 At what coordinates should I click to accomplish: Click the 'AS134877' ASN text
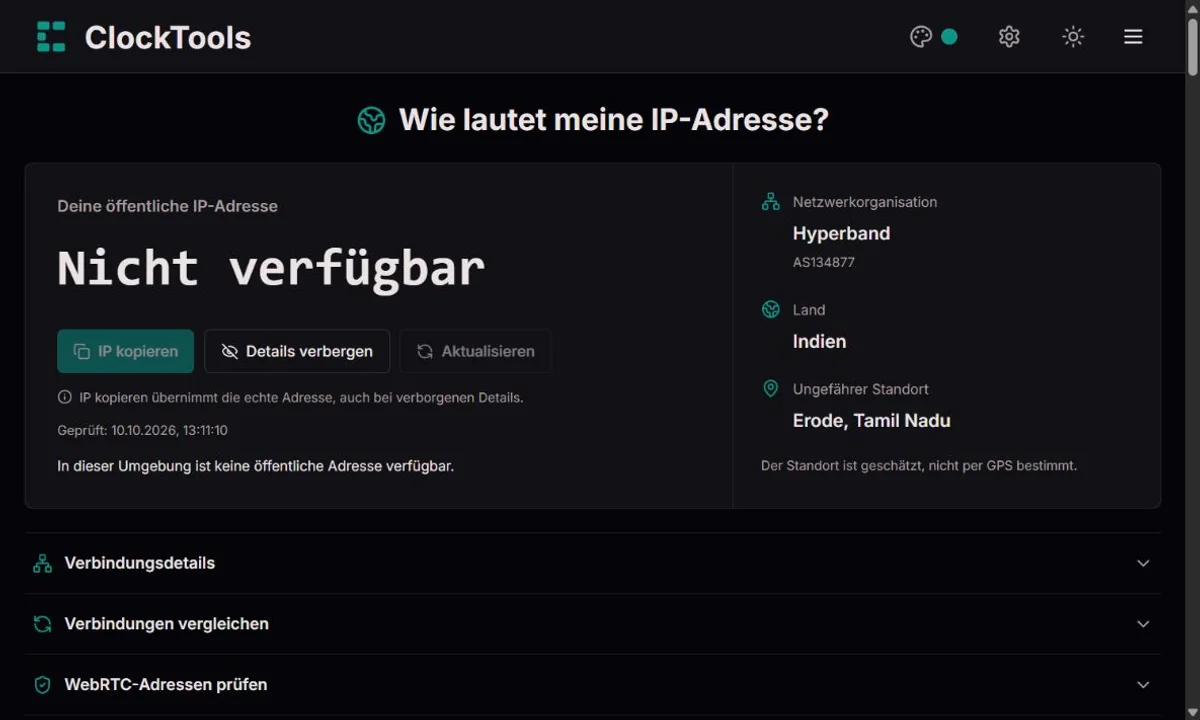point(824,262)
